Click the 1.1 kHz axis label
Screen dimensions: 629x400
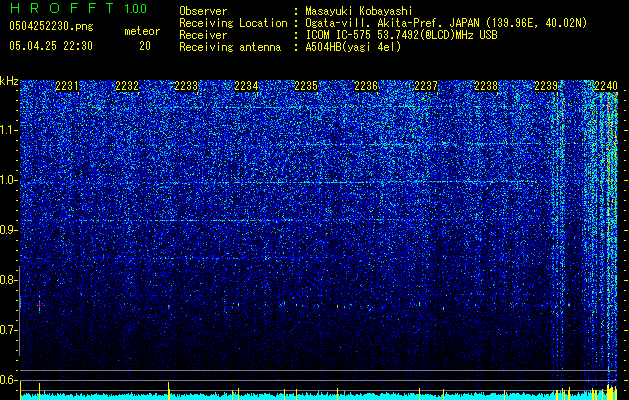[x=9, y=130]
